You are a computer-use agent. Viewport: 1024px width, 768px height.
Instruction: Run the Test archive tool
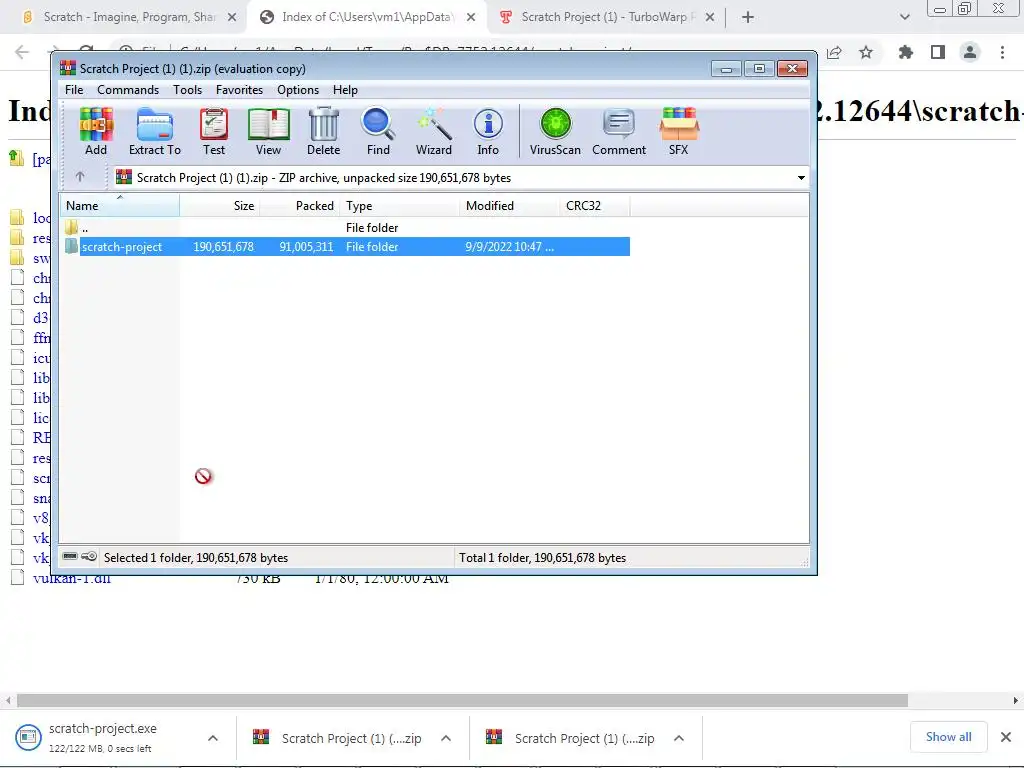point(214,131)
